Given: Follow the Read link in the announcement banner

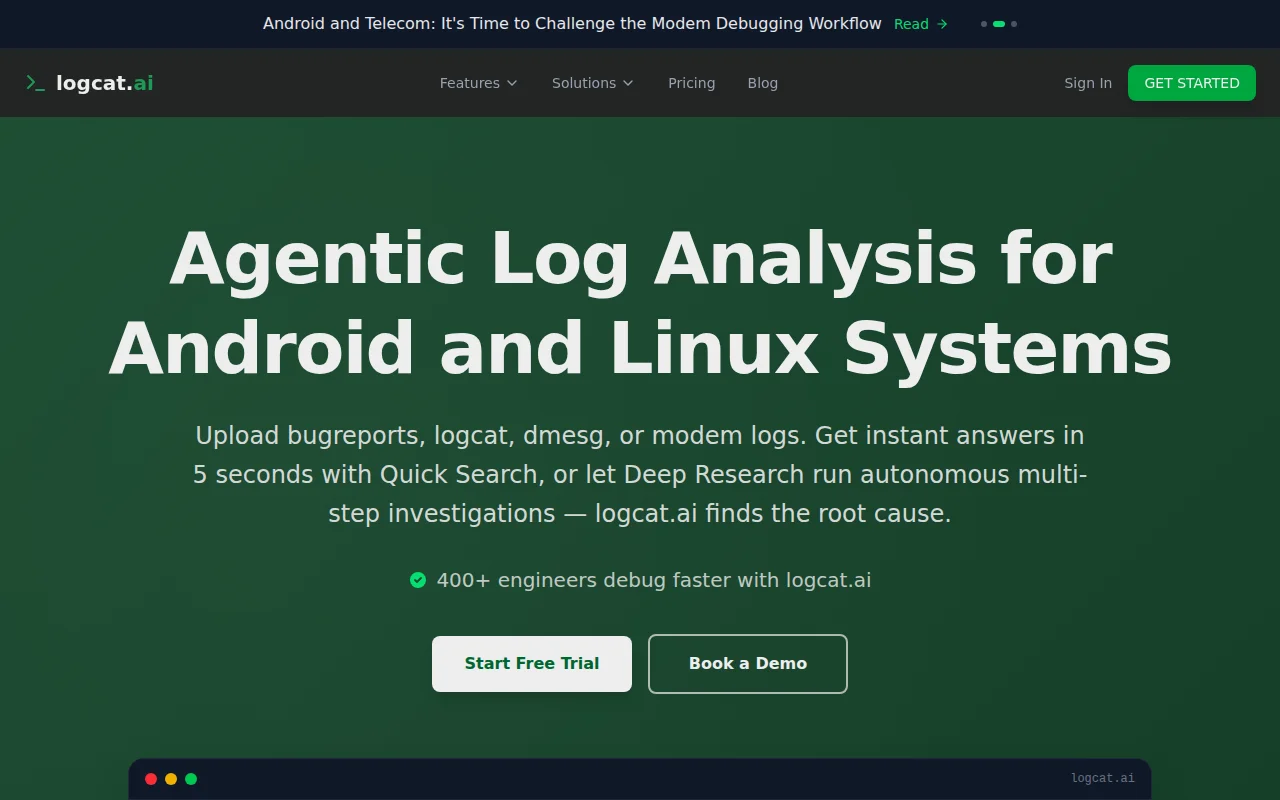Looking at the screenshot, I should 921,24.
